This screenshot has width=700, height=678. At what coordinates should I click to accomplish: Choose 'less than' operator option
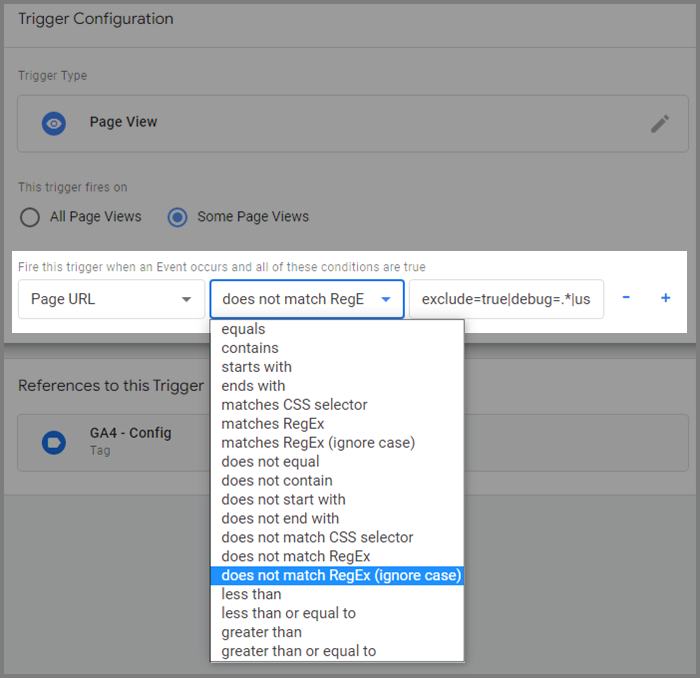click(337, 595)
